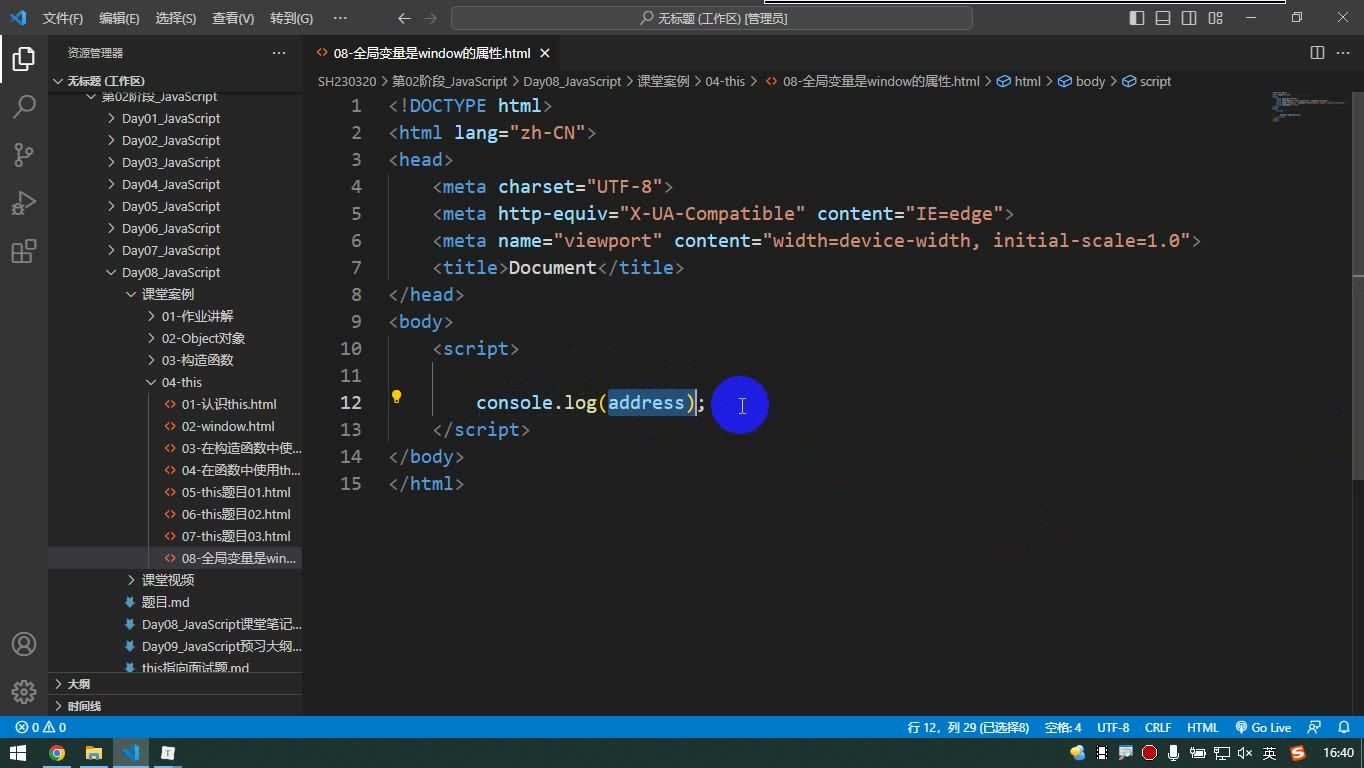
Task: Go forward using the title bar arrow
Action: coord(430,18)
